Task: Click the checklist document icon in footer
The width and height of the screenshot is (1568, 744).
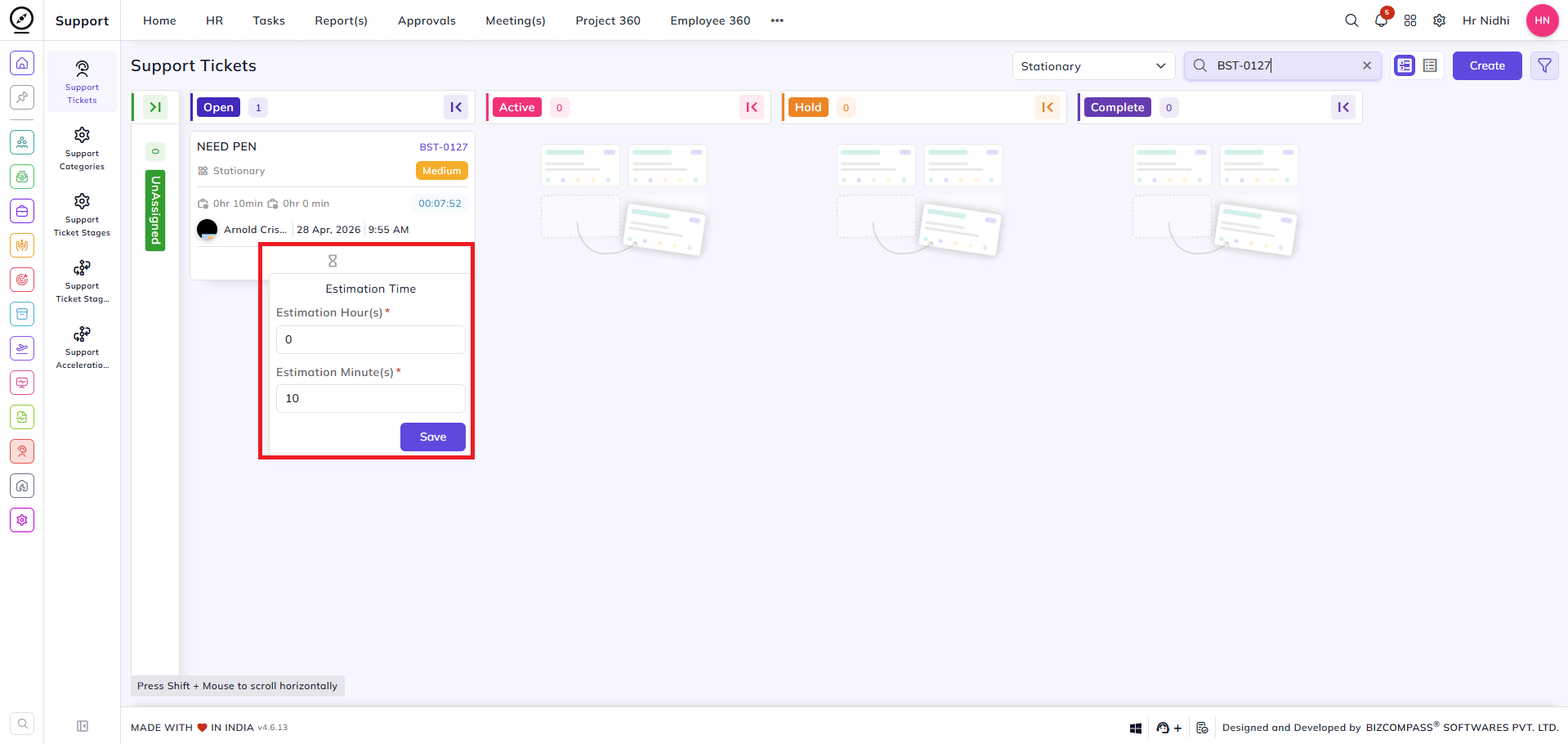Action: [x=1202, y=728]
